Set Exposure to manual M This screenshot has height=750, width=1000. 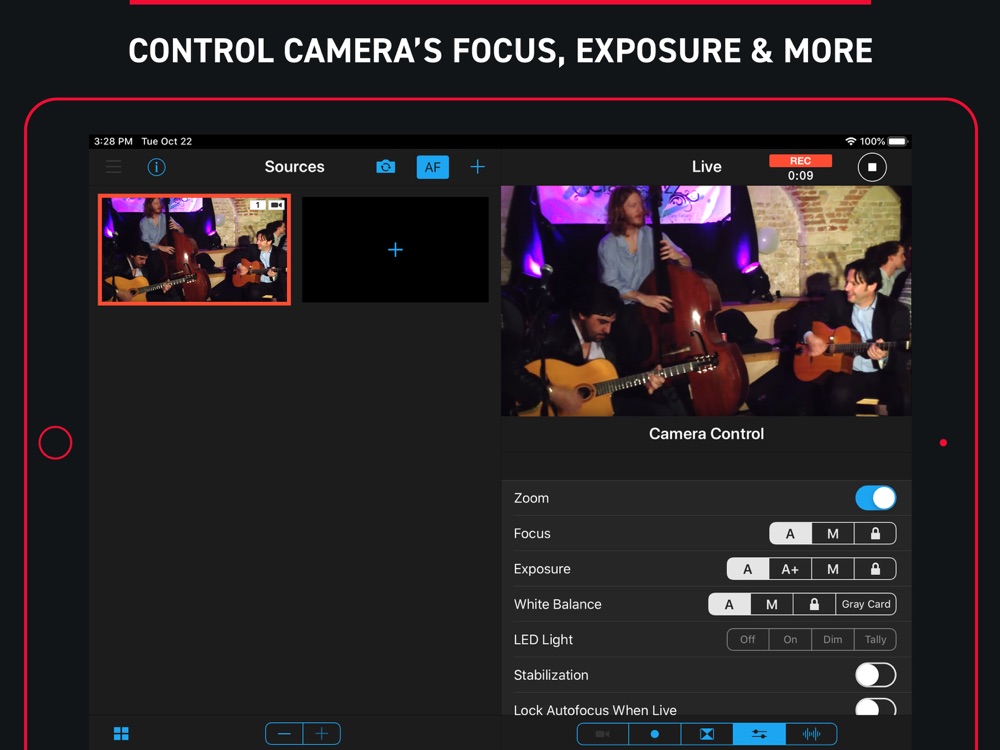click(833, 569)
